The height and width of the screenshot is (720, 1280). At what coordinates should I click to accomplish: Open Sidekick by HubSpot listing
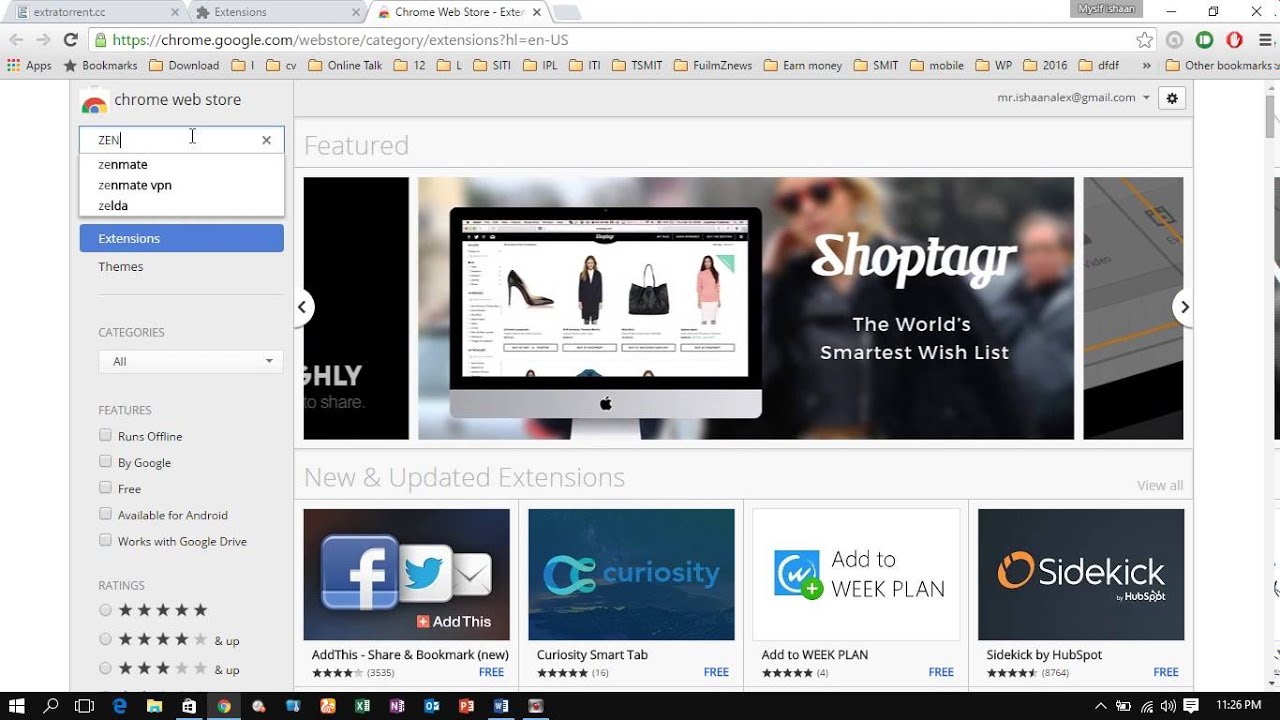pyautogui.click(x=1044, y=655)
